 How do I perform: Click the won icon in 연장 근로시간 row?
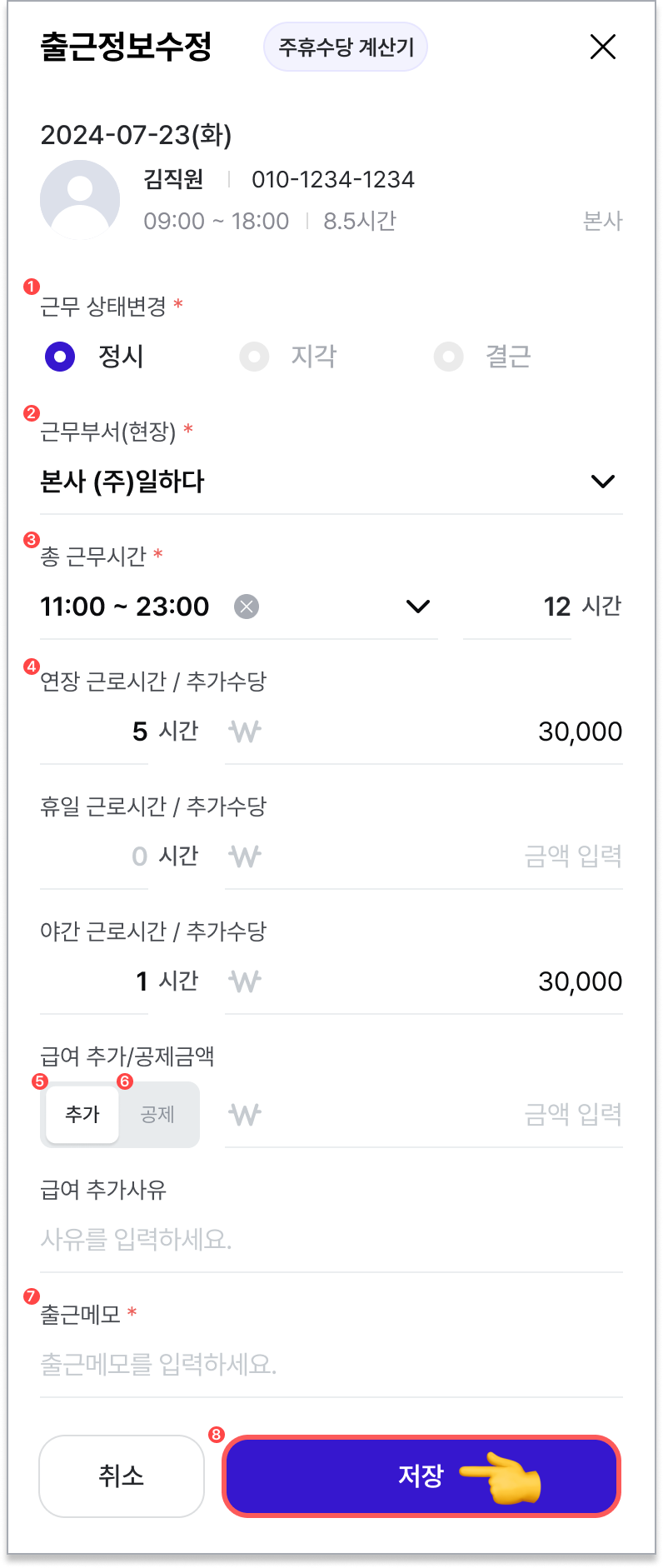[245, 732]
